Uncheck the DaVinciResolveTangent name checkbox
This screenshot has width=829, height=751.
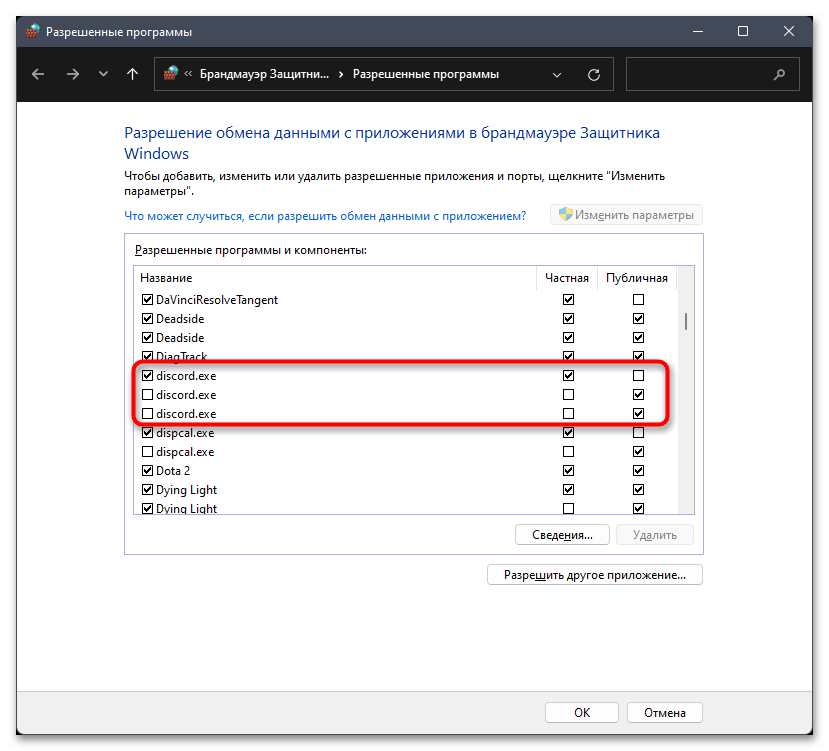(x=148, y=300)
